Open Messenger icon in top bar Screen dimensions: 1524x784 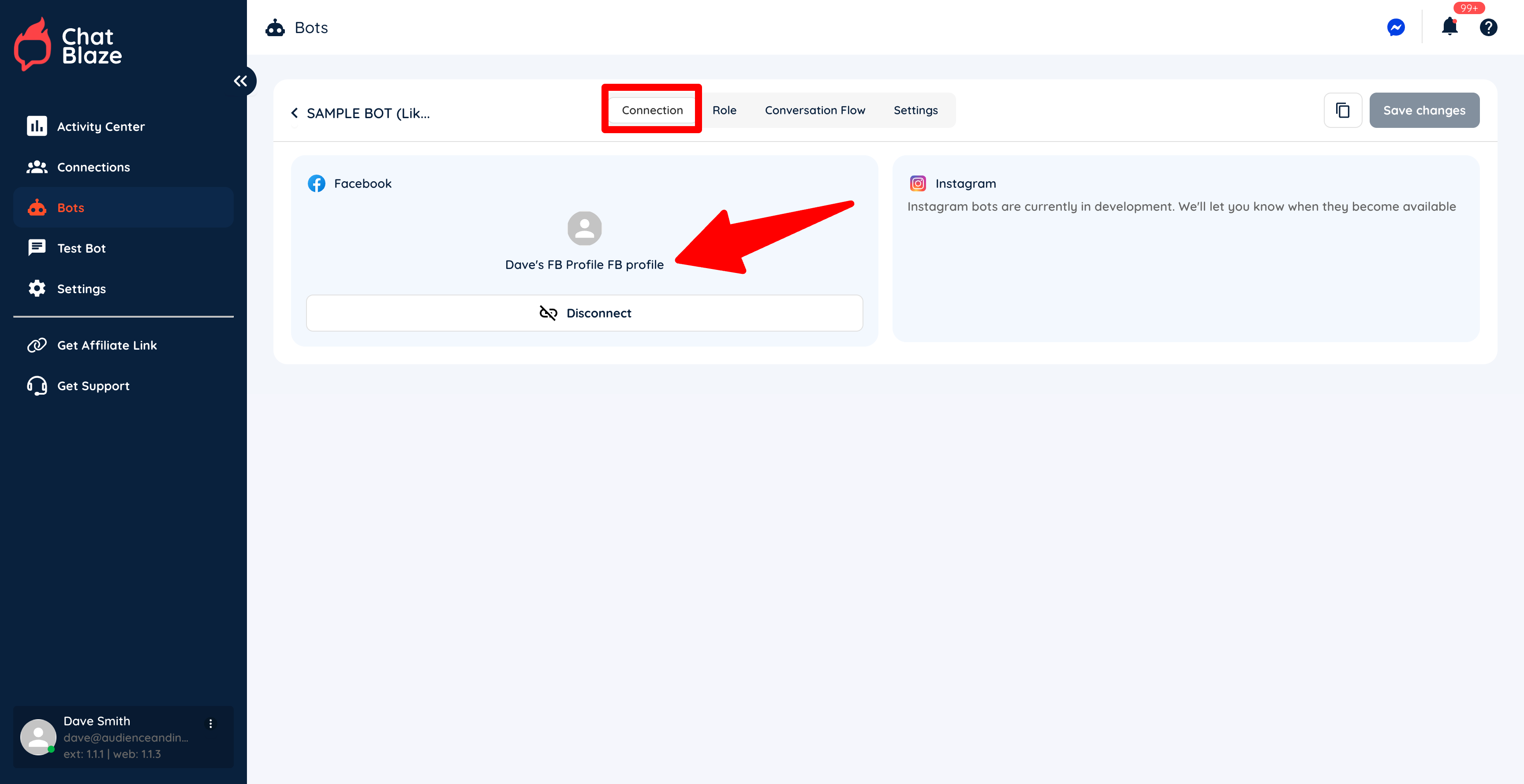pyautogui.click(x=1396, y=28)
